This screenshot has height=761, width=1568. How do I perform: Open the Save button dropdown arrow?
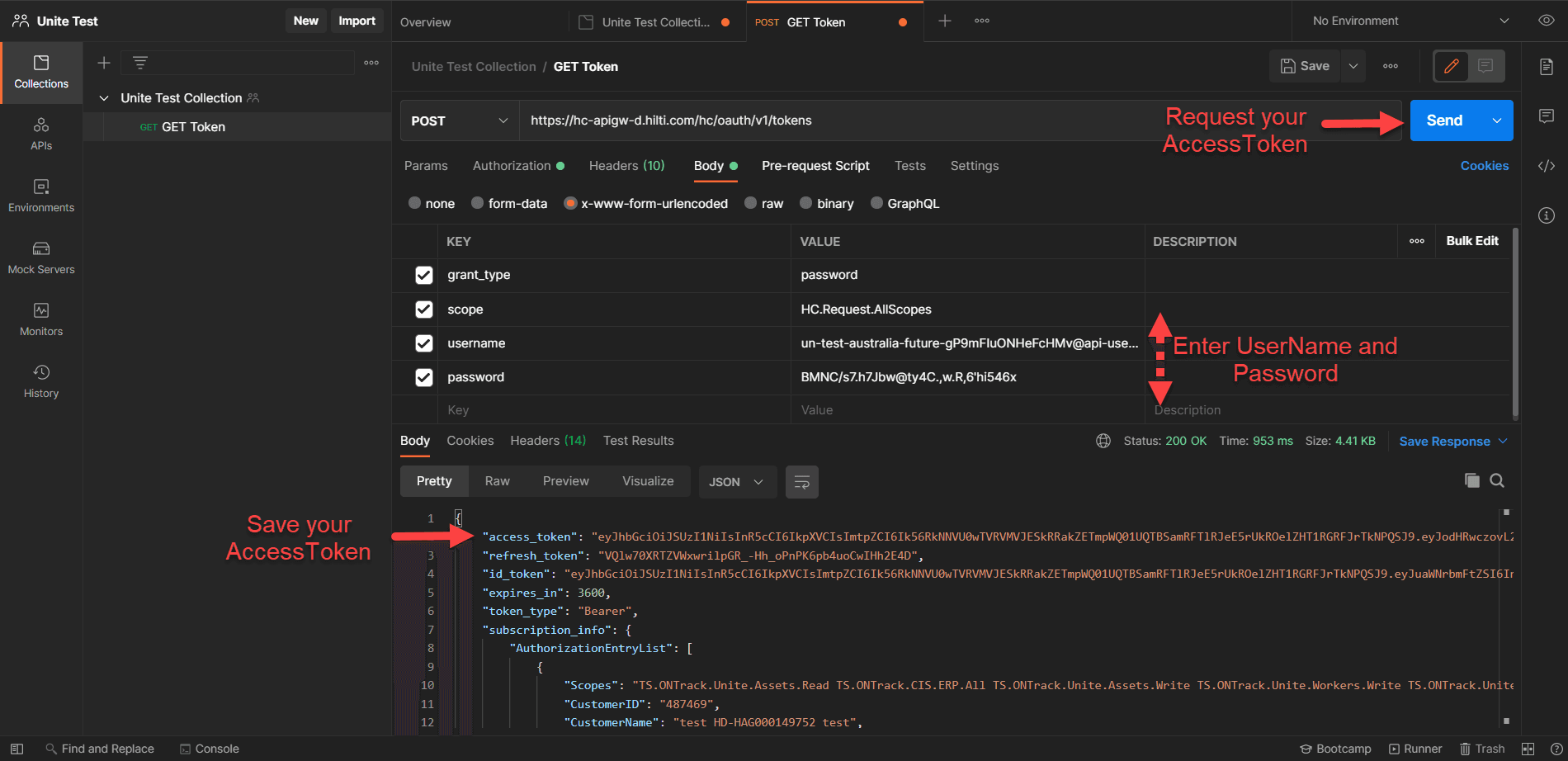[1353, 66]
